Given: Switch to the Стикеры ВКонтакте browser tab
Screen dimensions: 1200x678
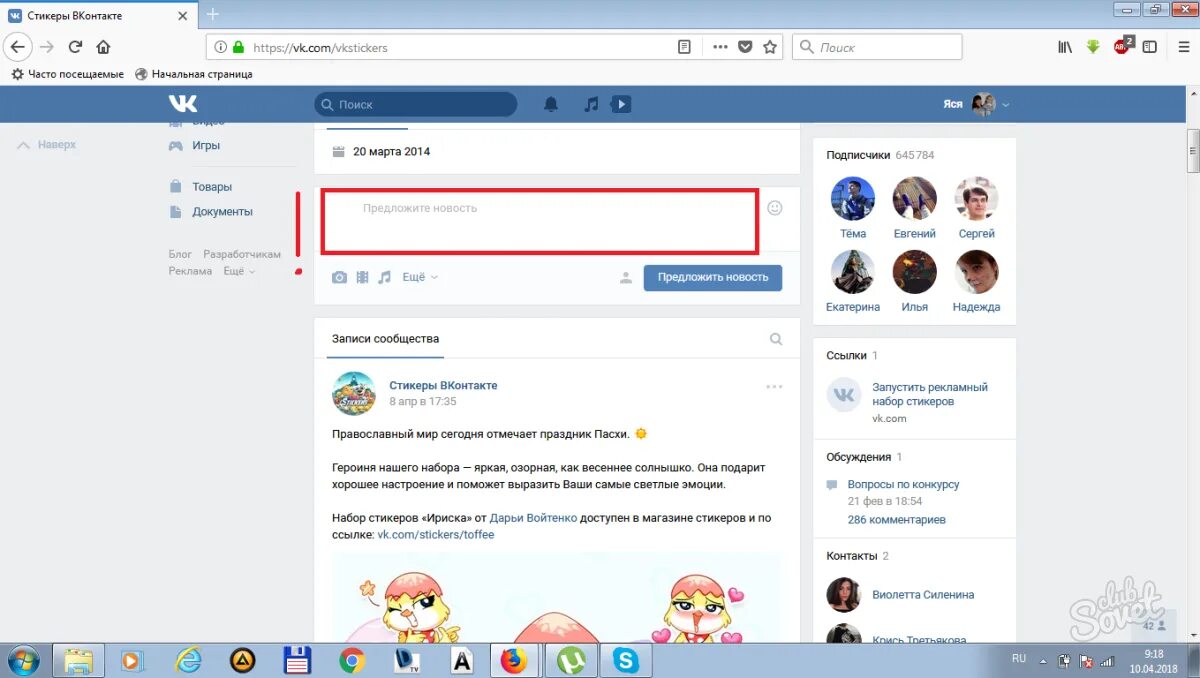Looking at the screenshot, I should click(x=100, y=15).
